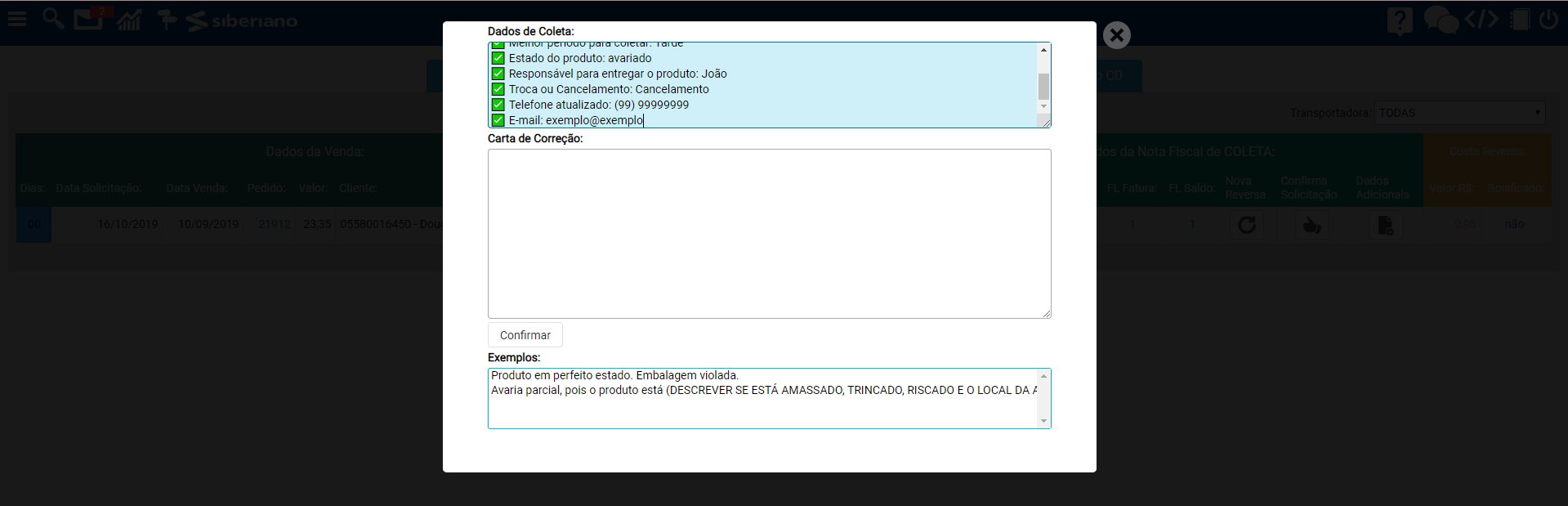Close the modal with the X button
This screenshot has height=506, width=1568.
[x=1116, y=35]
